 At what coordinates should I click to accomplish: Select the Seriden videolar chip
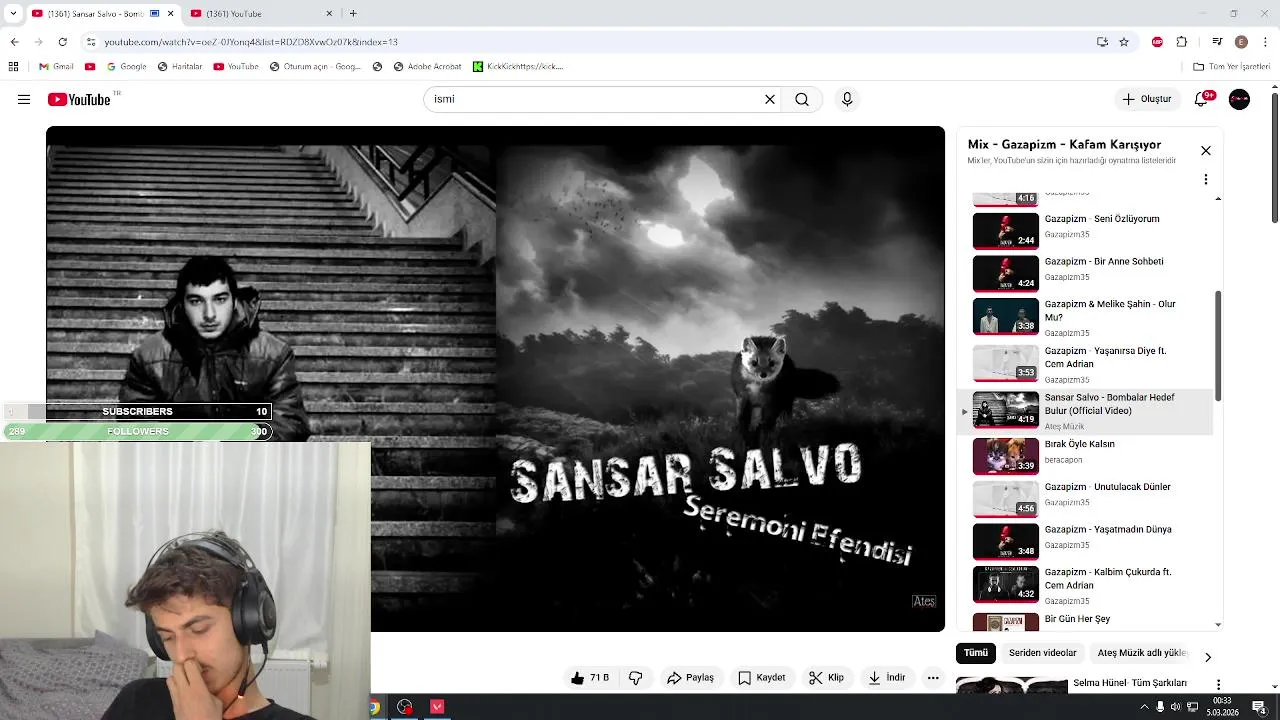[1042, 653]
